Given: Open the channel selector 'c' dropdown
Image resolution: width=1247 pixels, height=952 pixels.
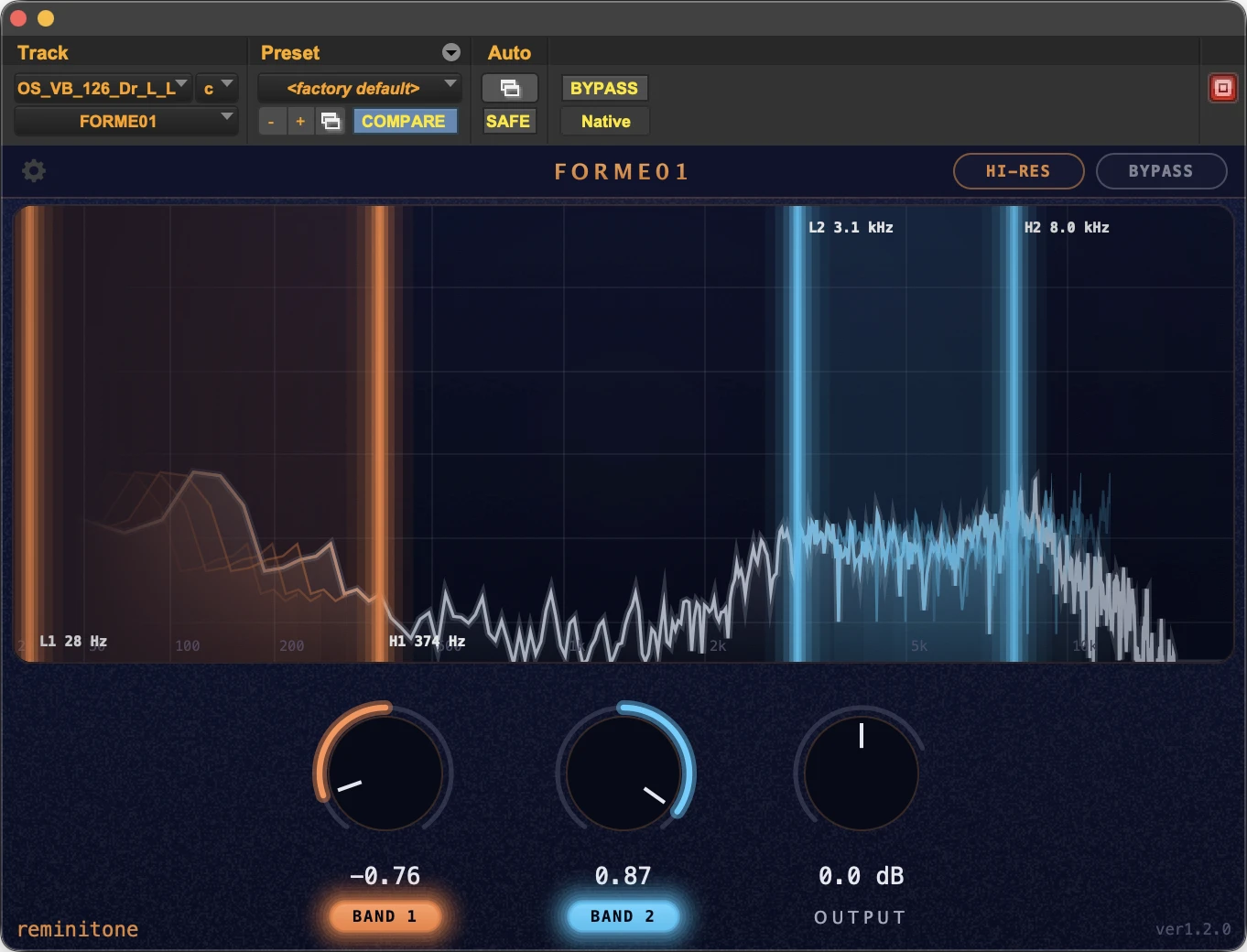Looking at the screenshot, I should pos(217,88).
